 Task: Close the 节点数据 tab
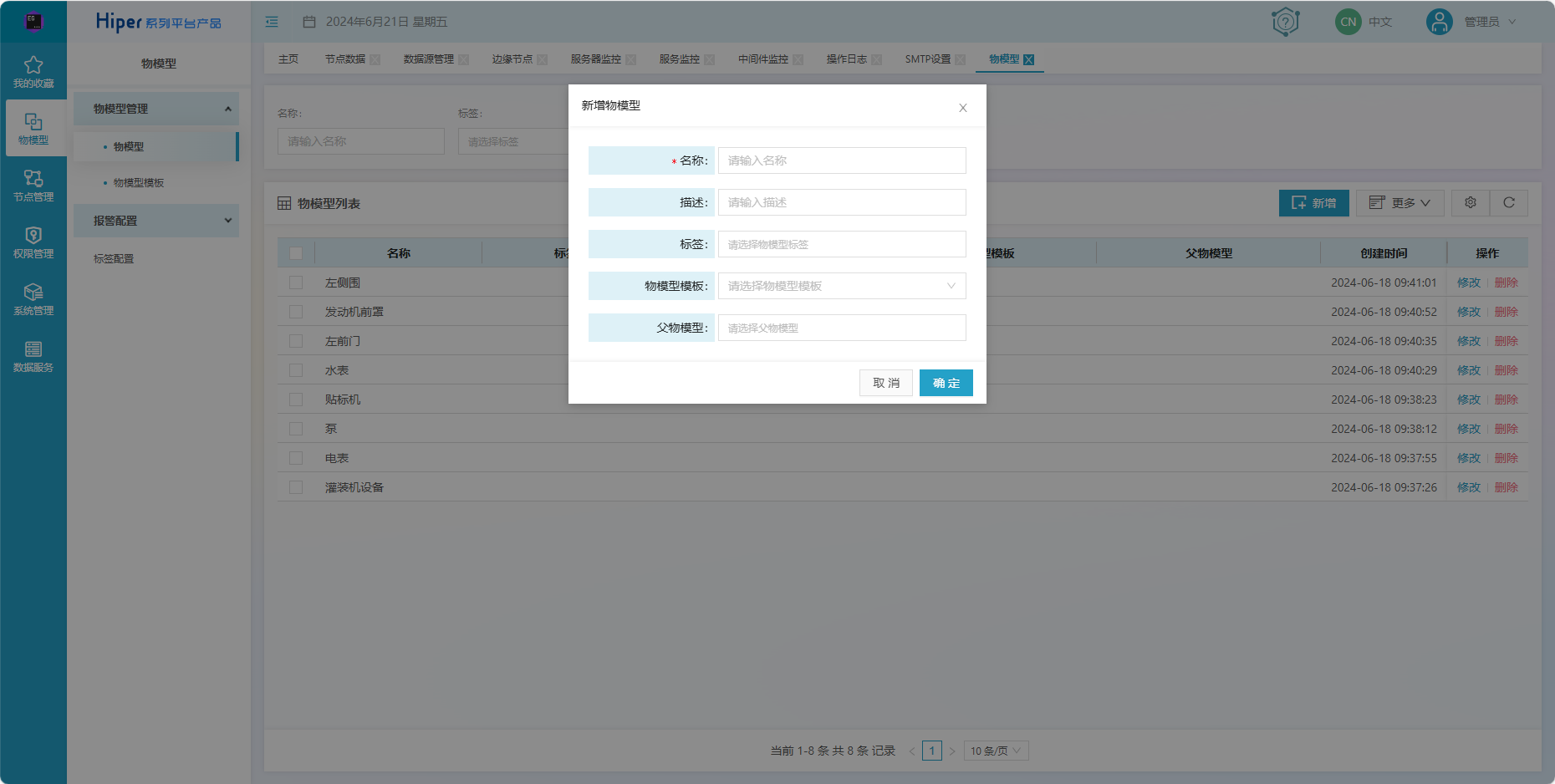(375, 59)
